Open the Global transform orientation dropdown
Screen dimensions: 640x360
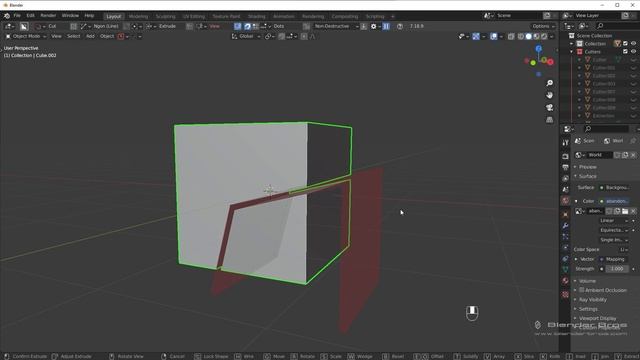[246, 36]
